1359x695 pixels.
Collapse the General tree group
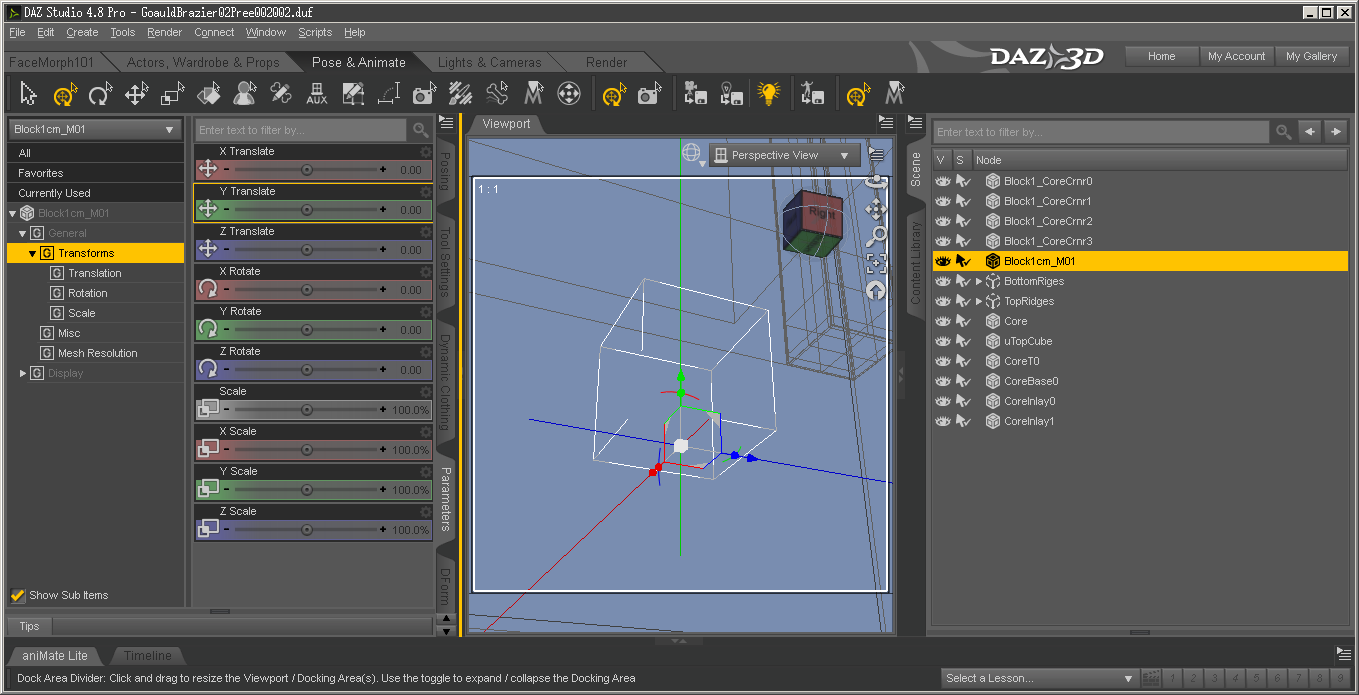[22, 233]
